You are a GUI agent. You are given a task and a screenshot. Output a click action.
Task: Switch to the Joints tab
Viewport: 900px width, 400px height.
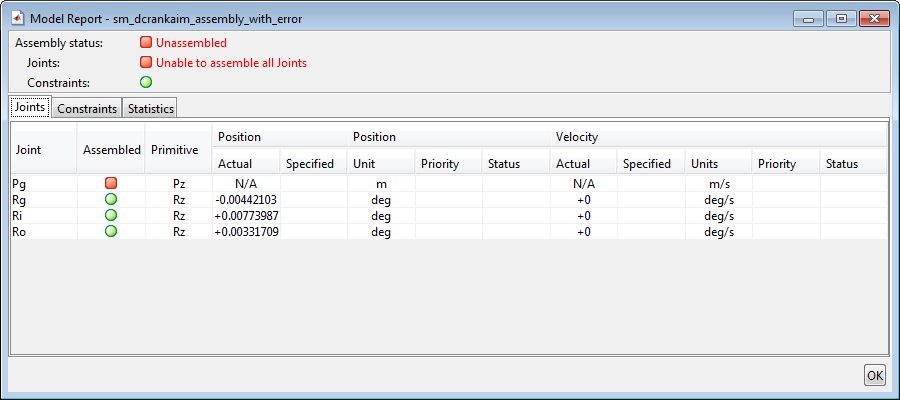coord(30,107)
